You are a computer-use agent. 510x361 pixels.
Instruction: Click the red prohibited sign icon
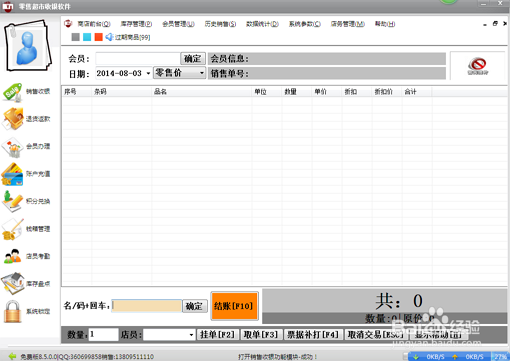click(477, 66)
